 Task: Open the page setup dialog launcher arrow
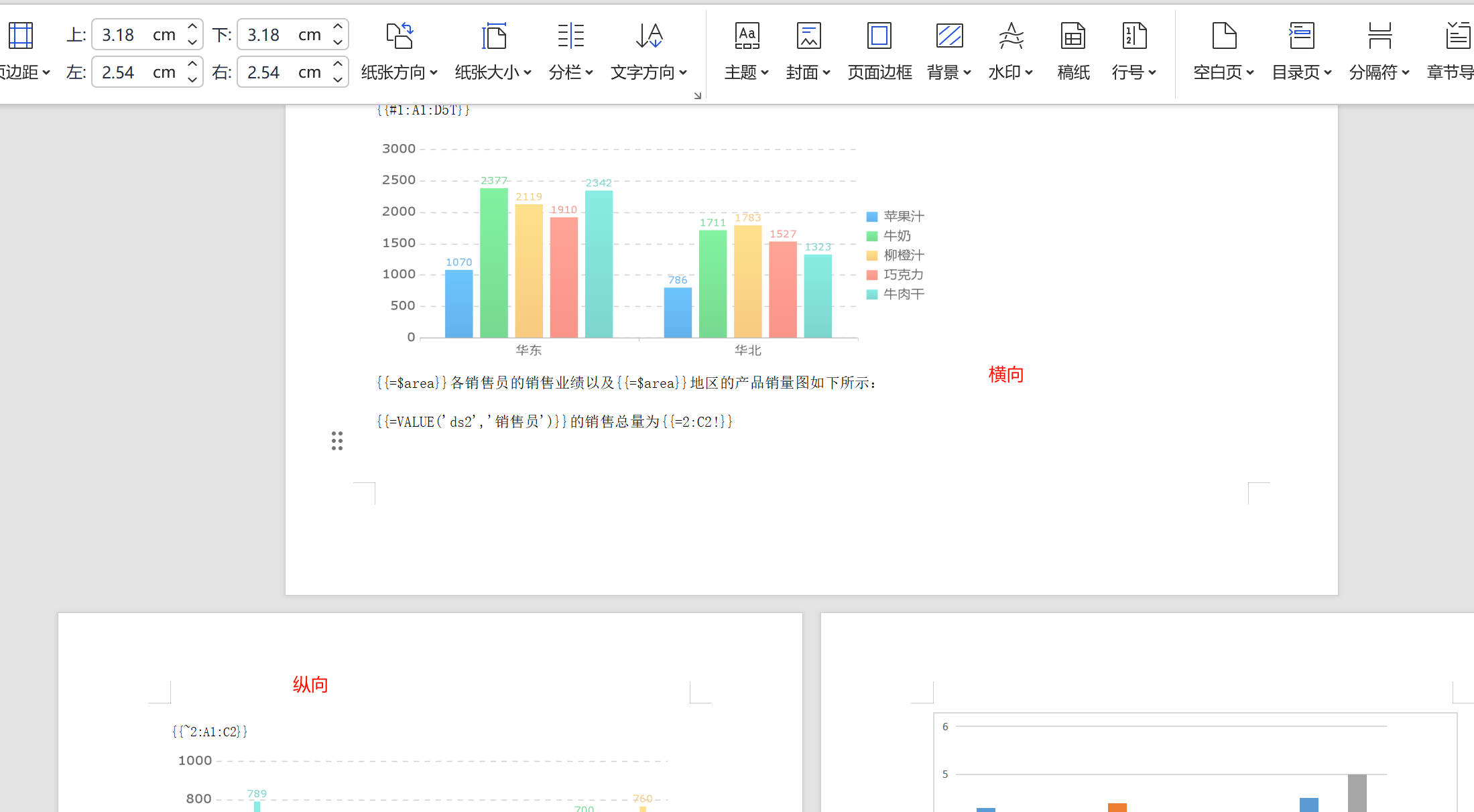(697, 96)
